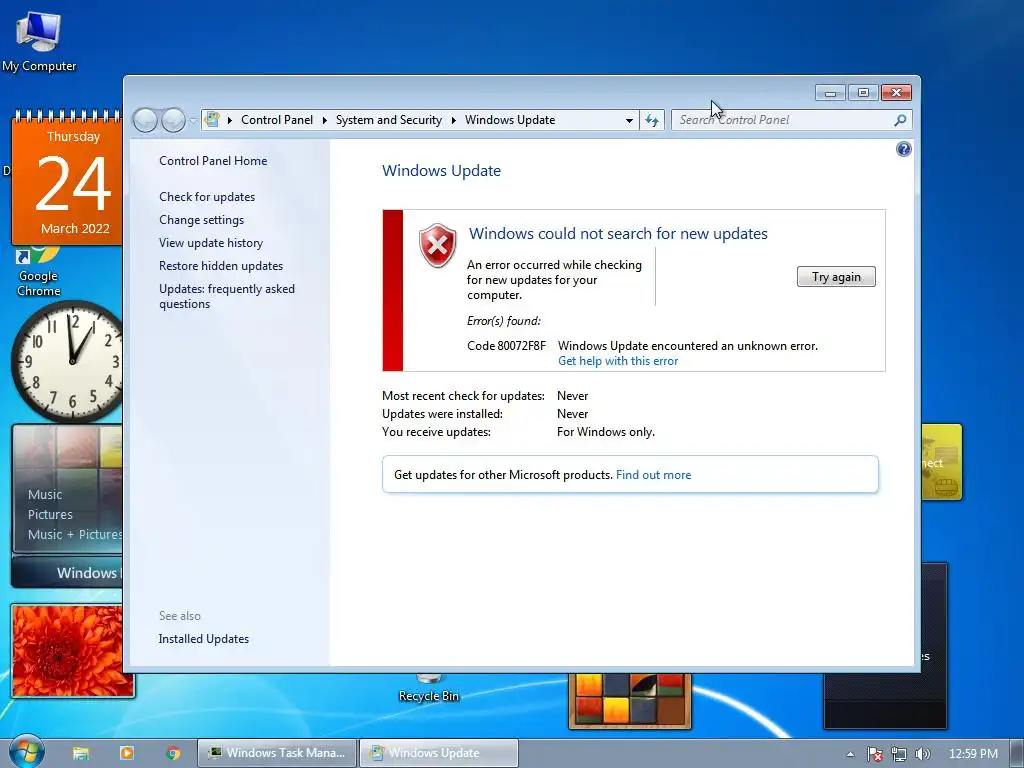The height and width of the screenshot is (768, 1024).
Task: Open My Computer desktop icon
Action: pos(39,40)
